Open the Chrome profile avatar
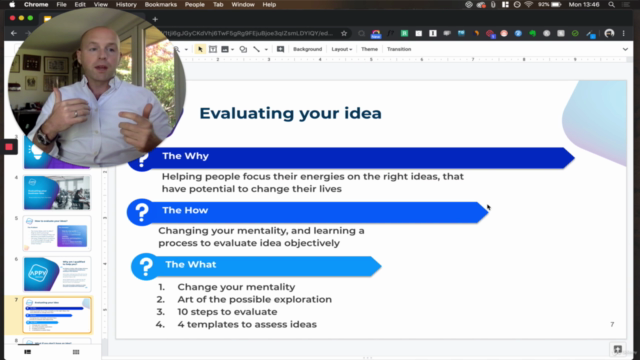 click(609, 33)
